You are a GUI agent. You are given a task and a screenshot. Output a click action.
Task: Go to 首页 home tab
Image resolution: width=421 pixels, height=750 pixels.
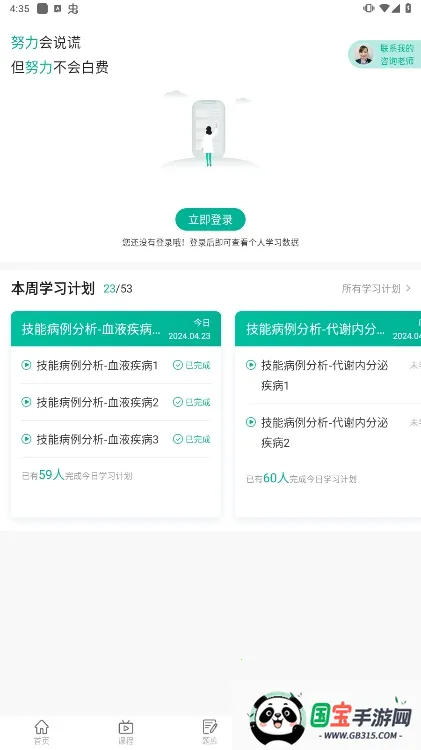point(42,732)
